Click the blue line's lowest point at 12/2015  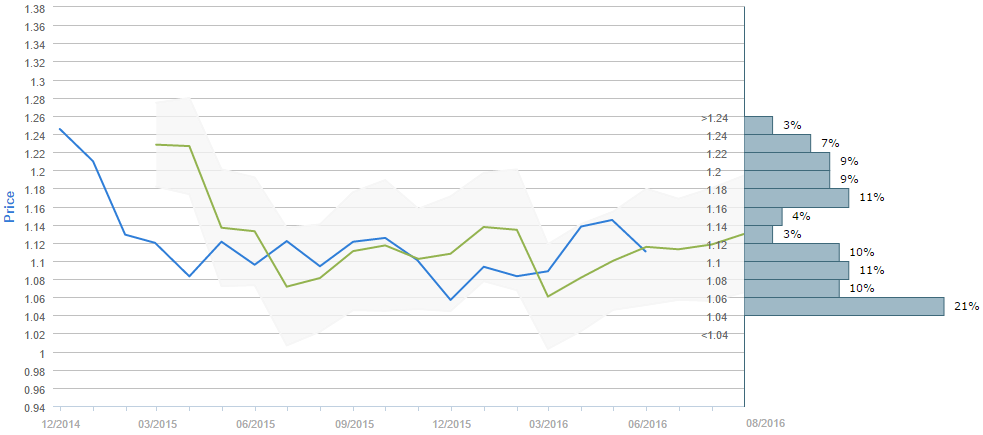pyautogui.click(x=450, y=299)
